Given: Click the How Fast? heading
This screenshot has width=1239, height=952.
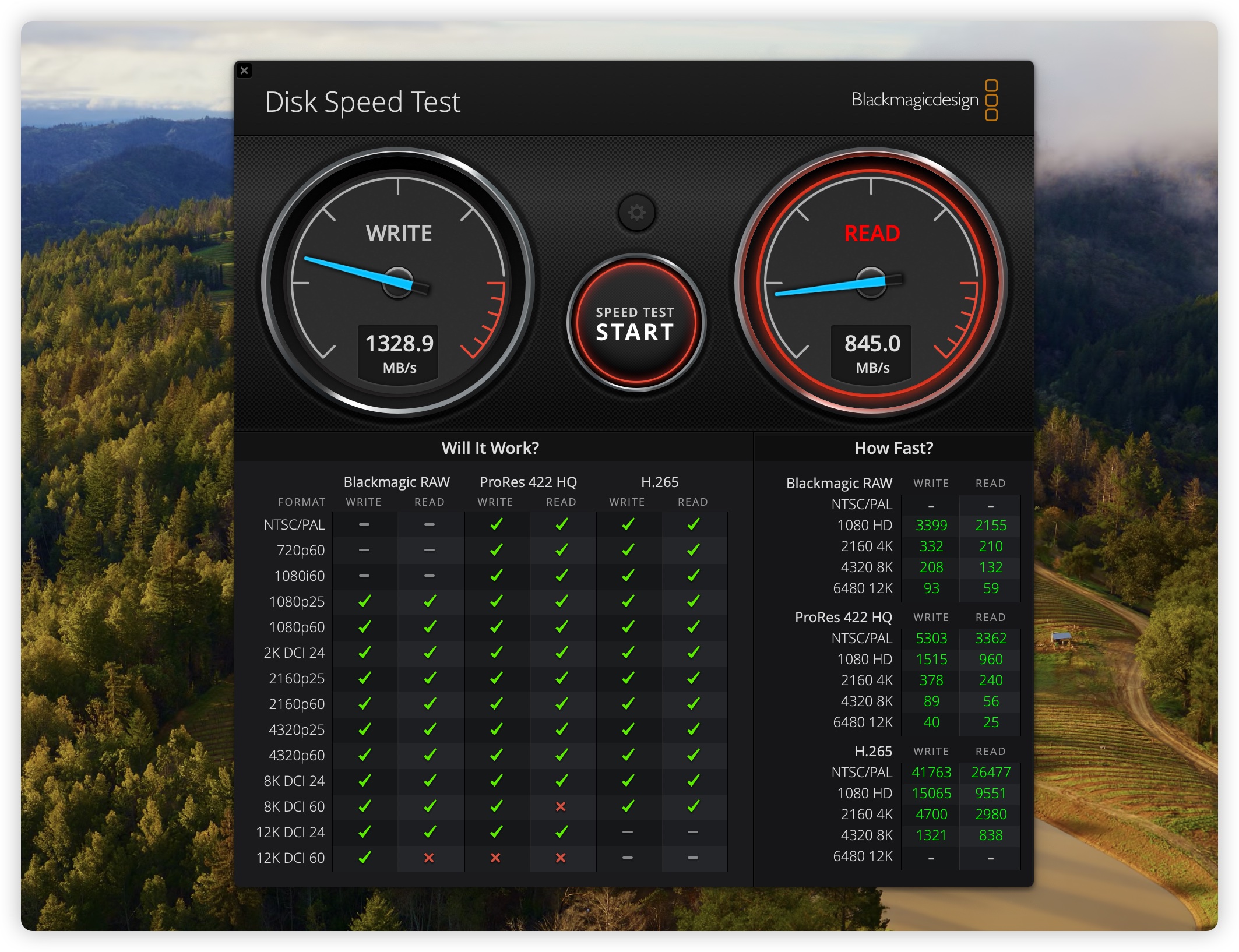Looking at the screenshot, I should pyautogui.click(x=893, y=448).
